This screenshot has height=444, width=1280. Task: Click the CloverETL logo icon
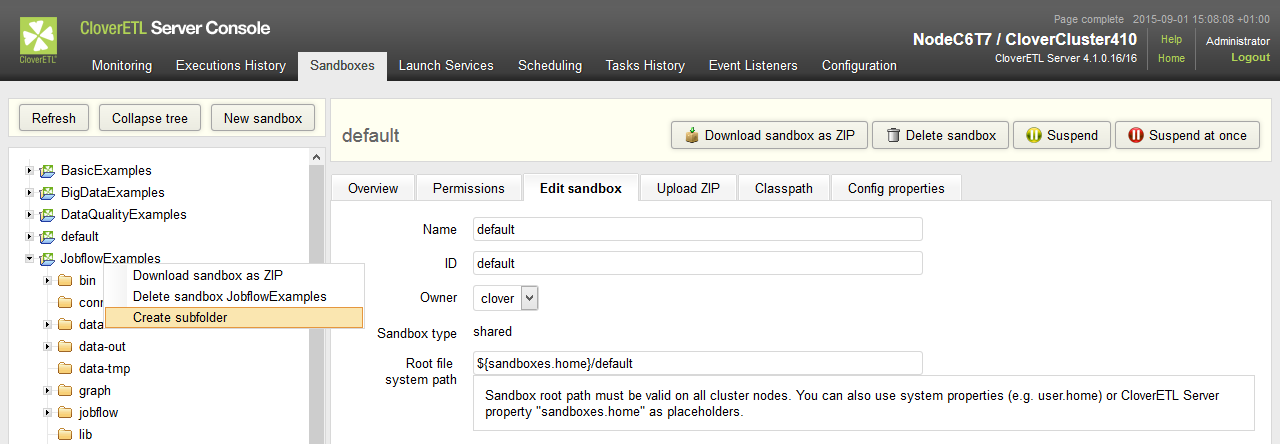[38, 38]
